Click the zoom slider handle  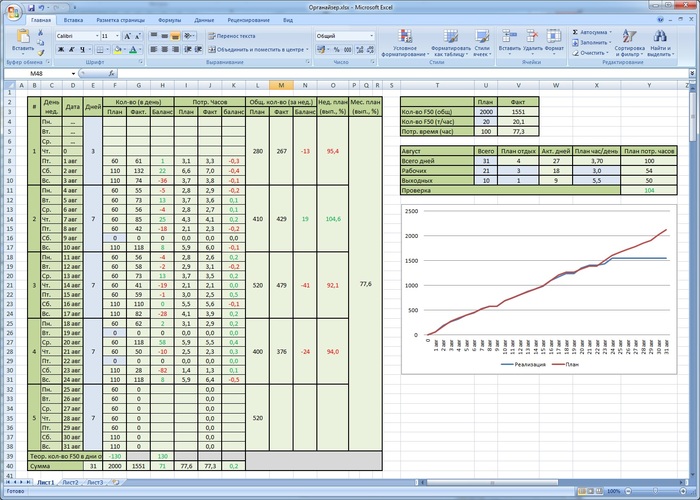tap(655, 491)
